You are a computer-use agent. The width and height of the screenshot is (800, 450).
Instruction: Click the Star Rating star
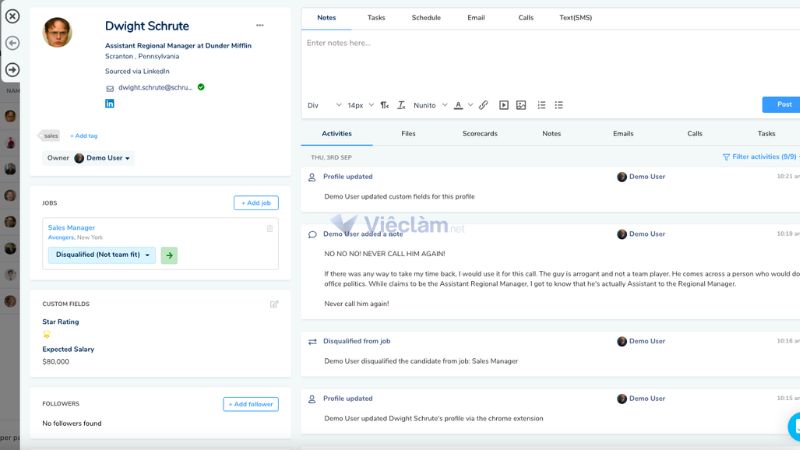pyautogui.click(x=46, y=335)
